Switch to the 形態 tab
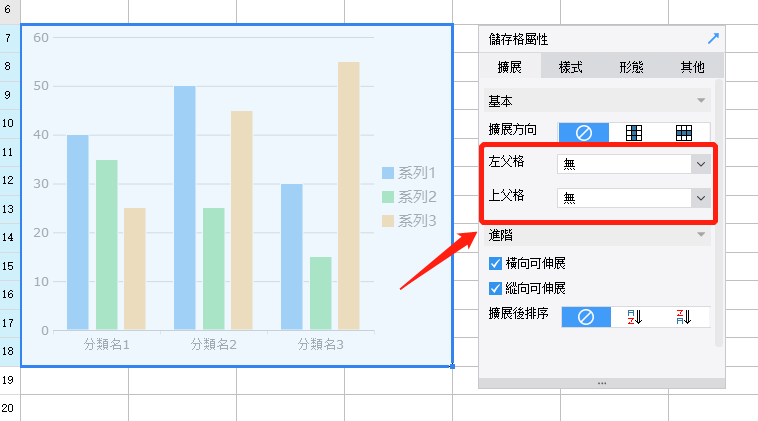This screenshot has width=758, height=421. [631, 67]
